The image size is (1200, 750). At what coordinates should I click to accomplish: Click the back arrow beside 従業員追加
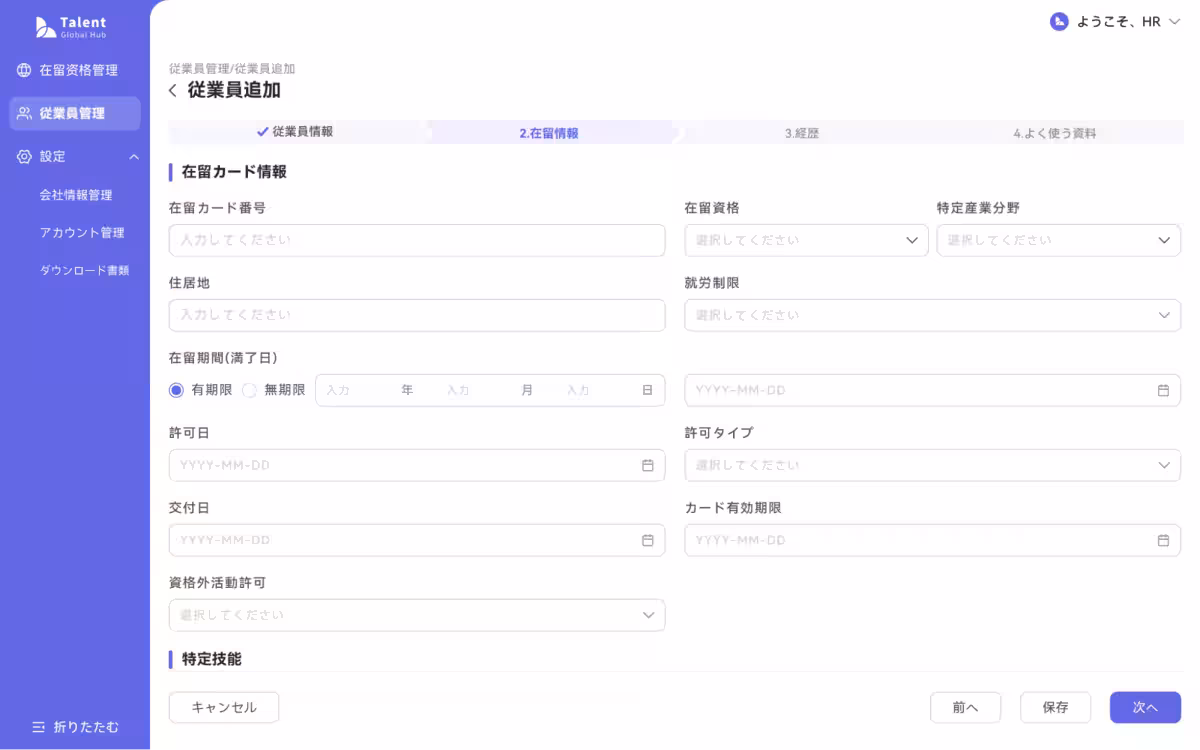coord(170,90)
